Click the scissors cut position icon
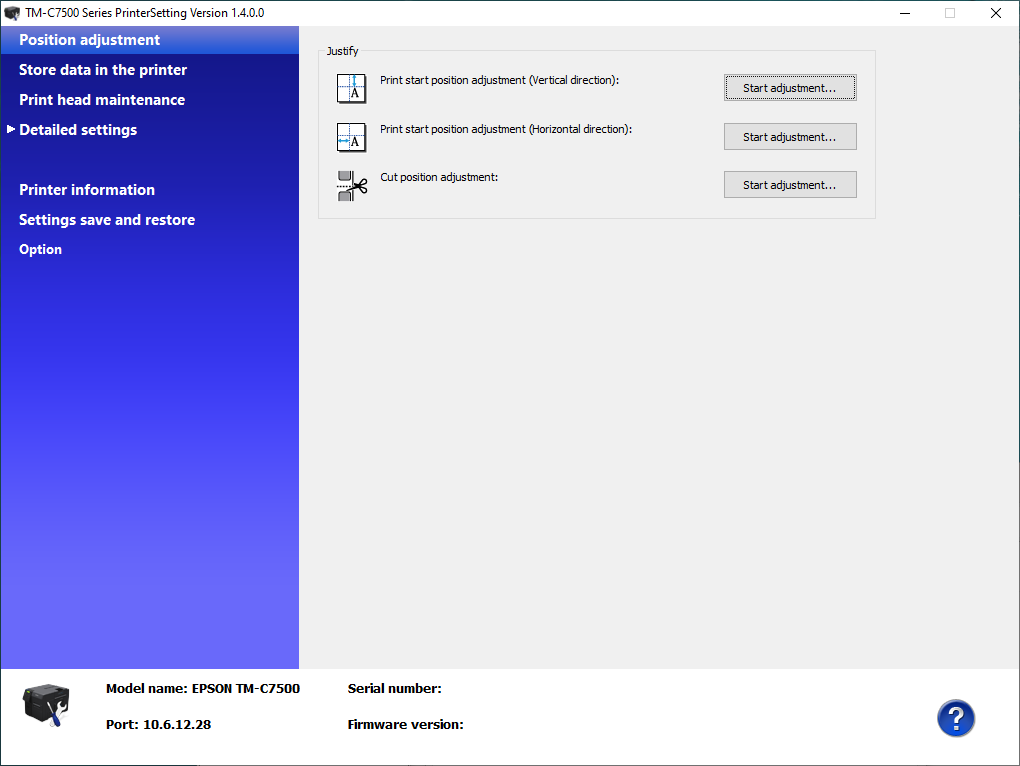Screen dimensions: 1020x766 pos(352,185)
